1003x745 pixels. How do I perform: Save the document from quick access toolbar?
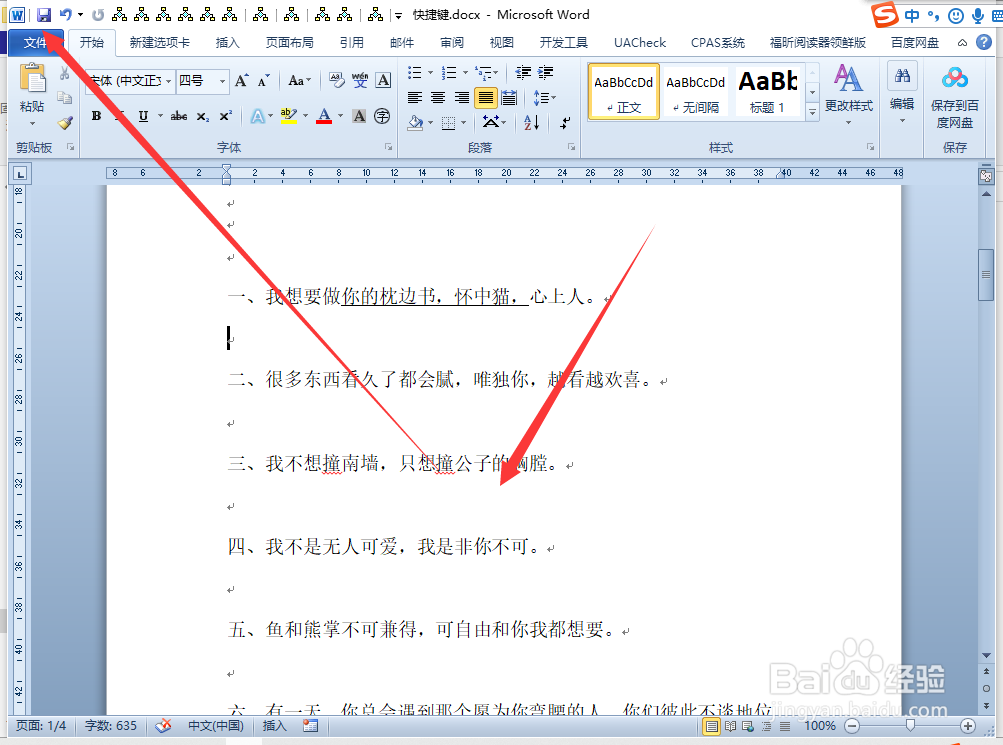pyautogui.click(x=43, y=15)
